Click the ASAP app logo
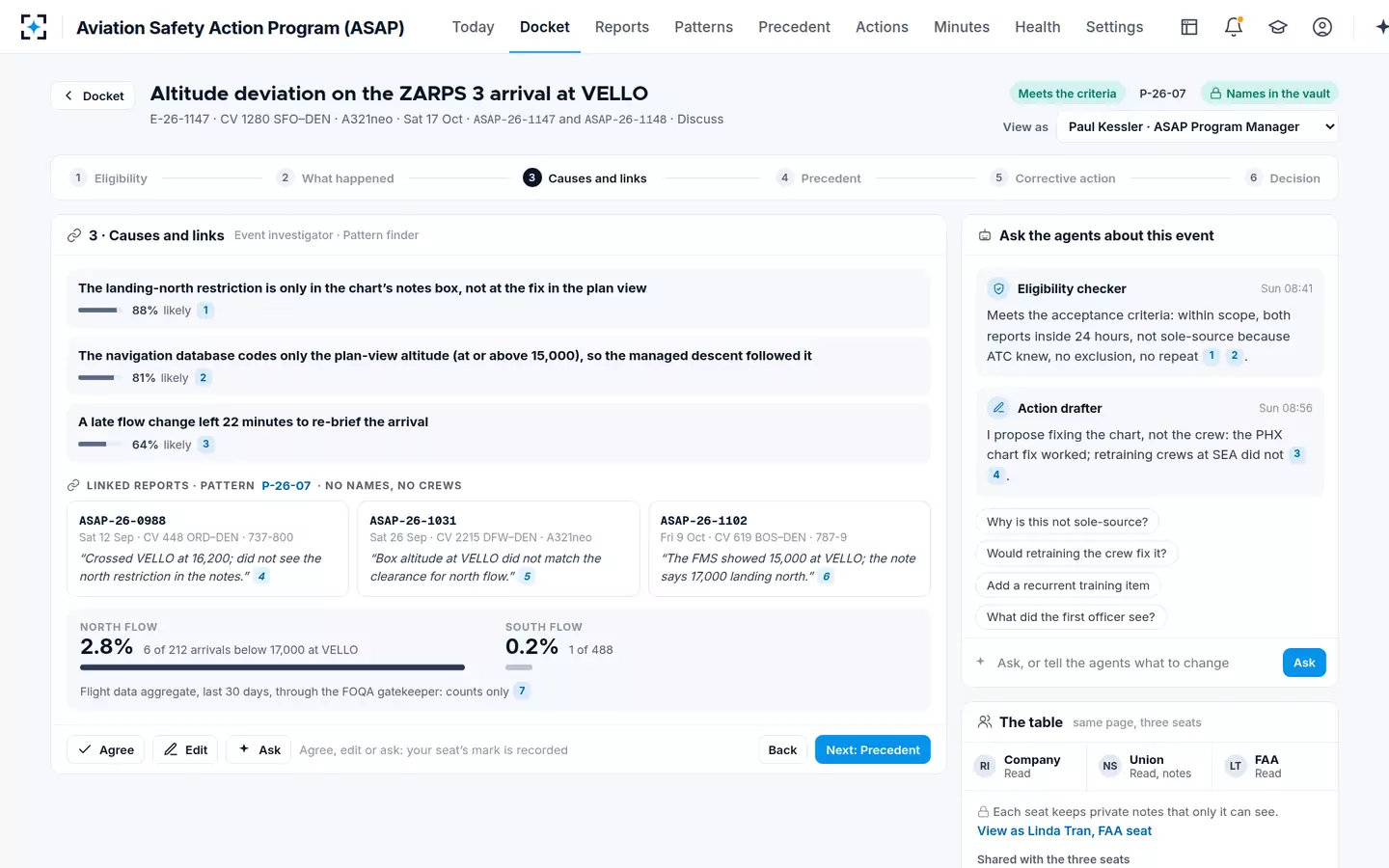Viewport: 1389px width, 868px height. 34,27
